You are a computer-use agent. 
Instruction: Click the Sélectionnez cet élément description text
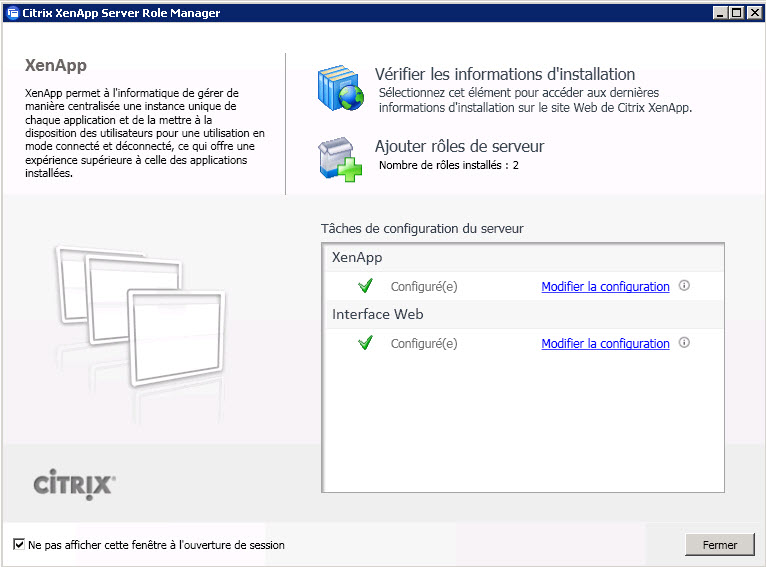coord(535,100)
